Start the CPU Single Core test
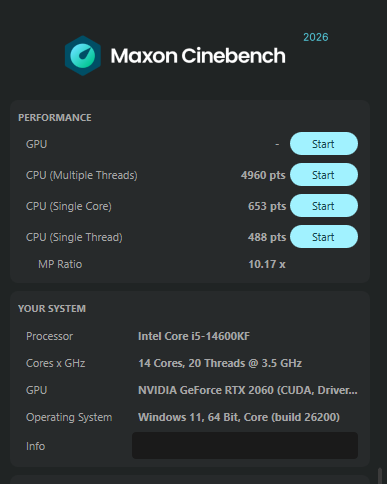 coord(324,206)
